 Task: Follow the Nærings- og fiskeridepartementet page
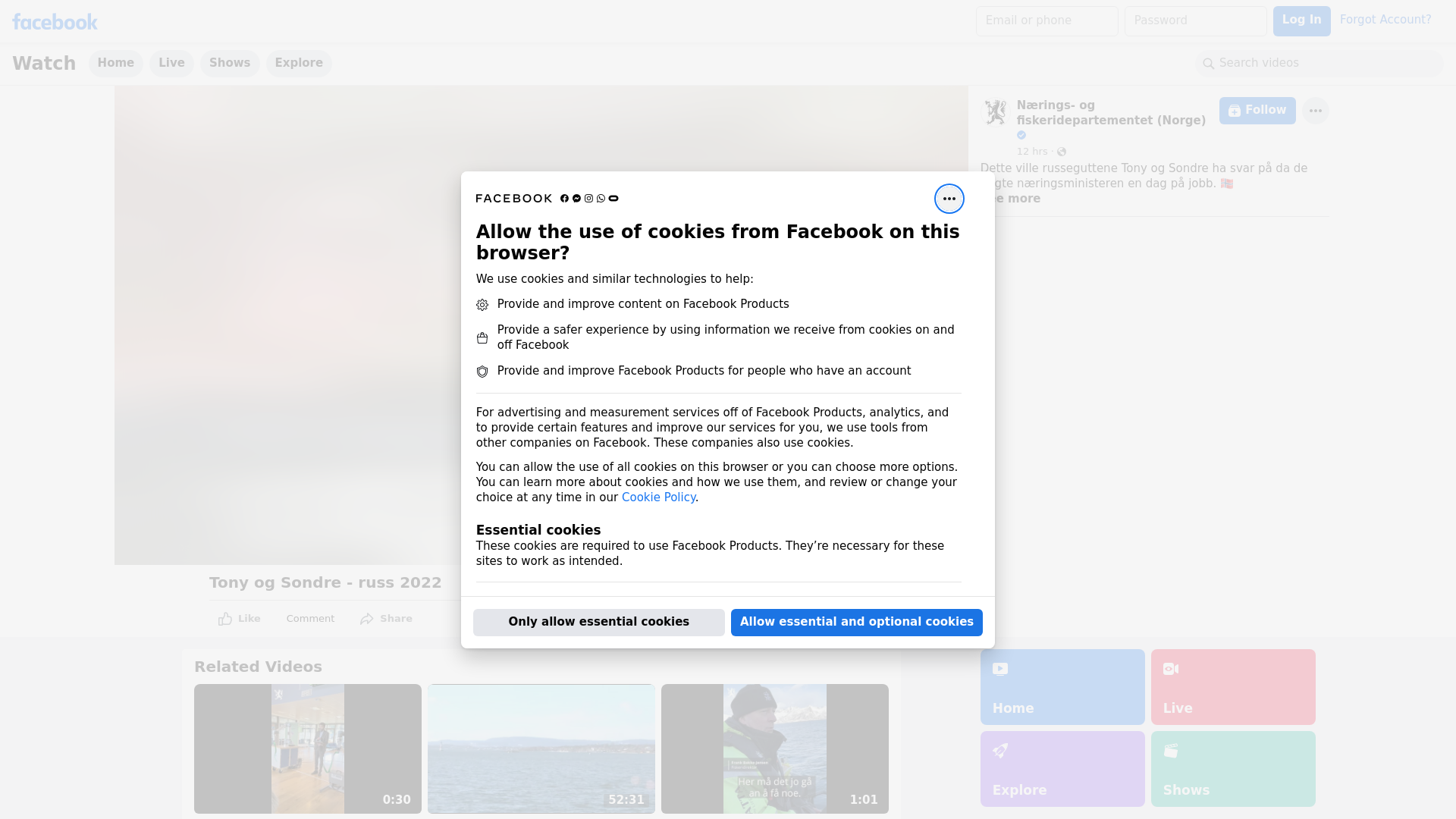click(1257, 111)
